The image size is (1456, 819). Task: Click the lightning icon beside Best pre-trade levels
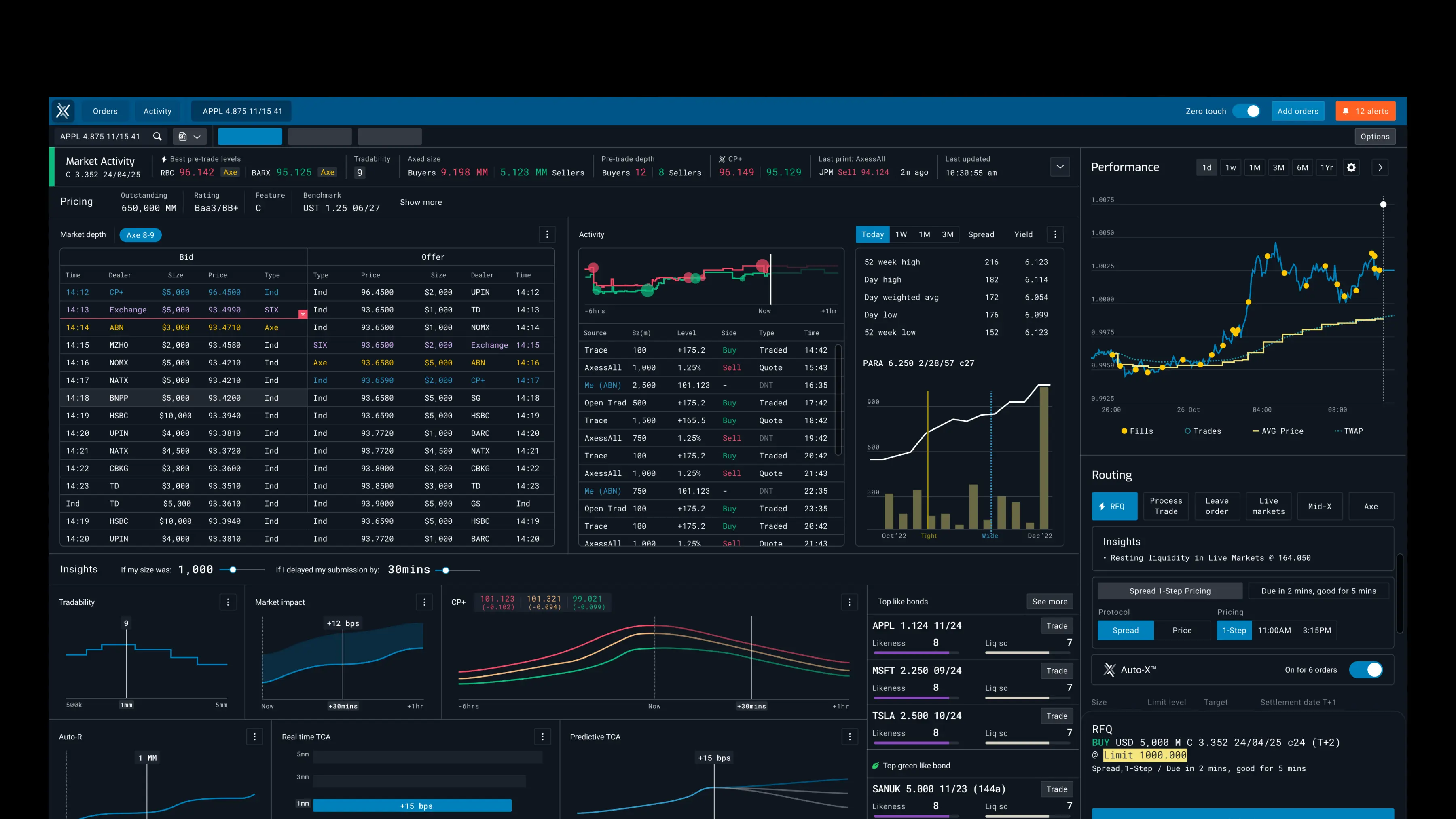pos(164,159)
